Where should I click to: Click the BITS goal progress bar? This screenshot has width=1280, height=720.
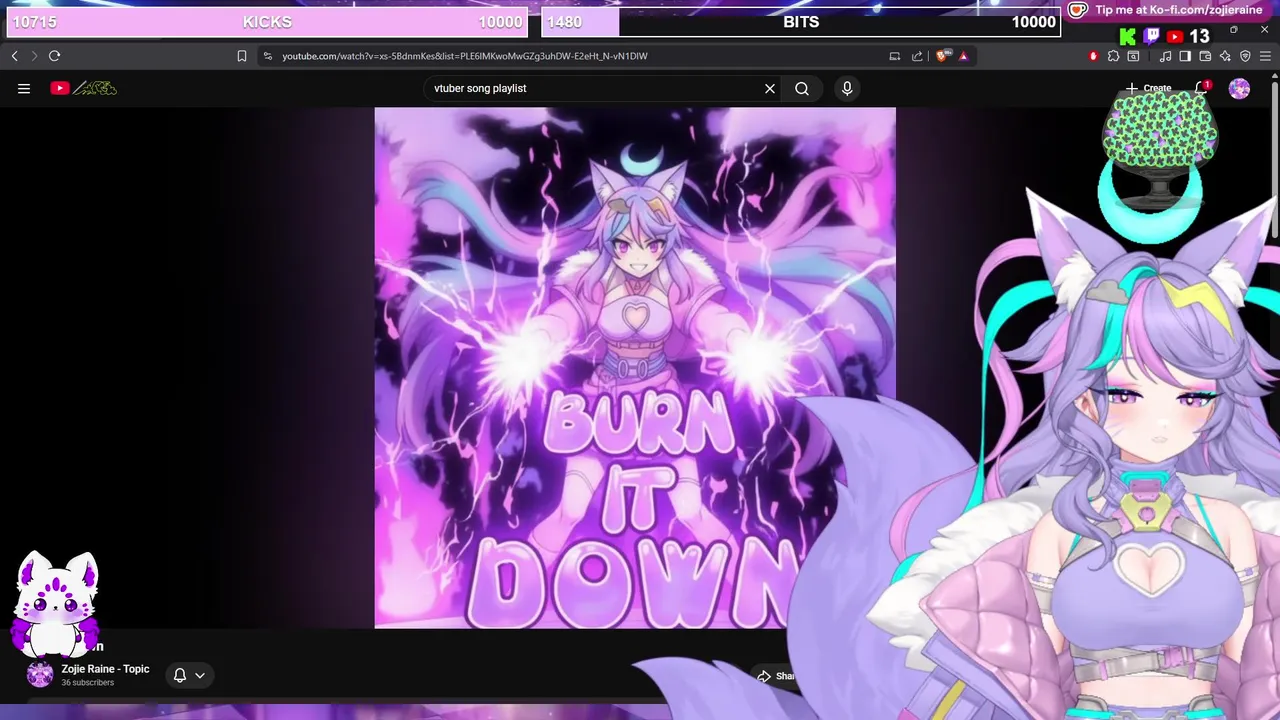801,22
